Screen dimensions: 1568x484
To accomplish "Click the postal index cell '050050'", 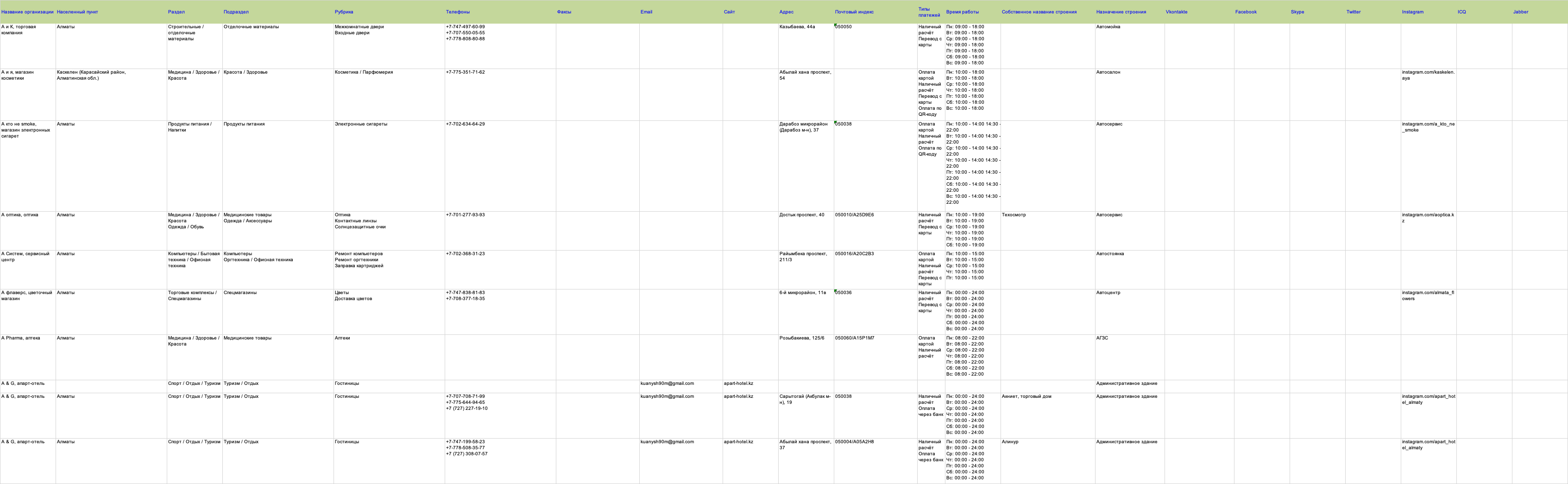I will coord(875,46).
